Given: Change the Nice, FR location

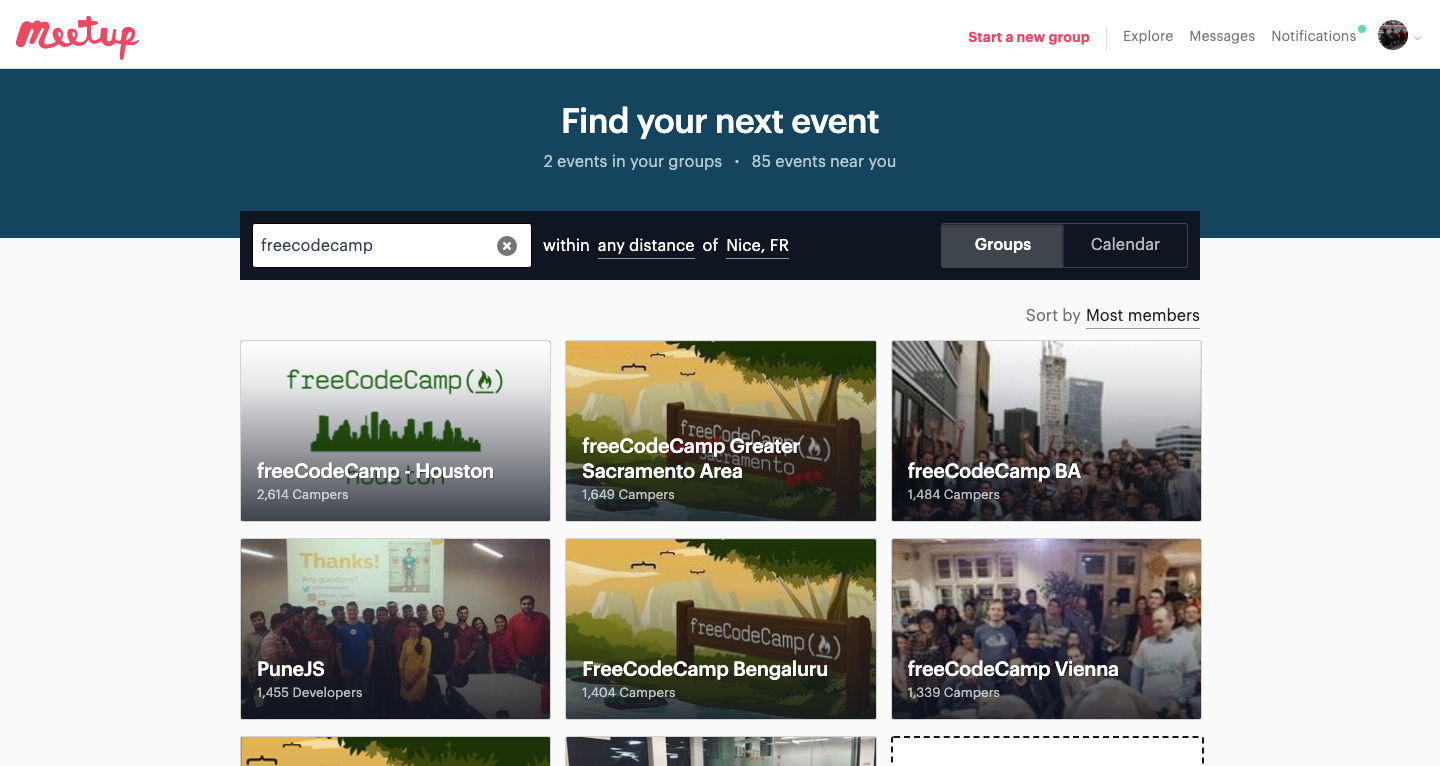Looking at the screenshot, I should (757, 246).
